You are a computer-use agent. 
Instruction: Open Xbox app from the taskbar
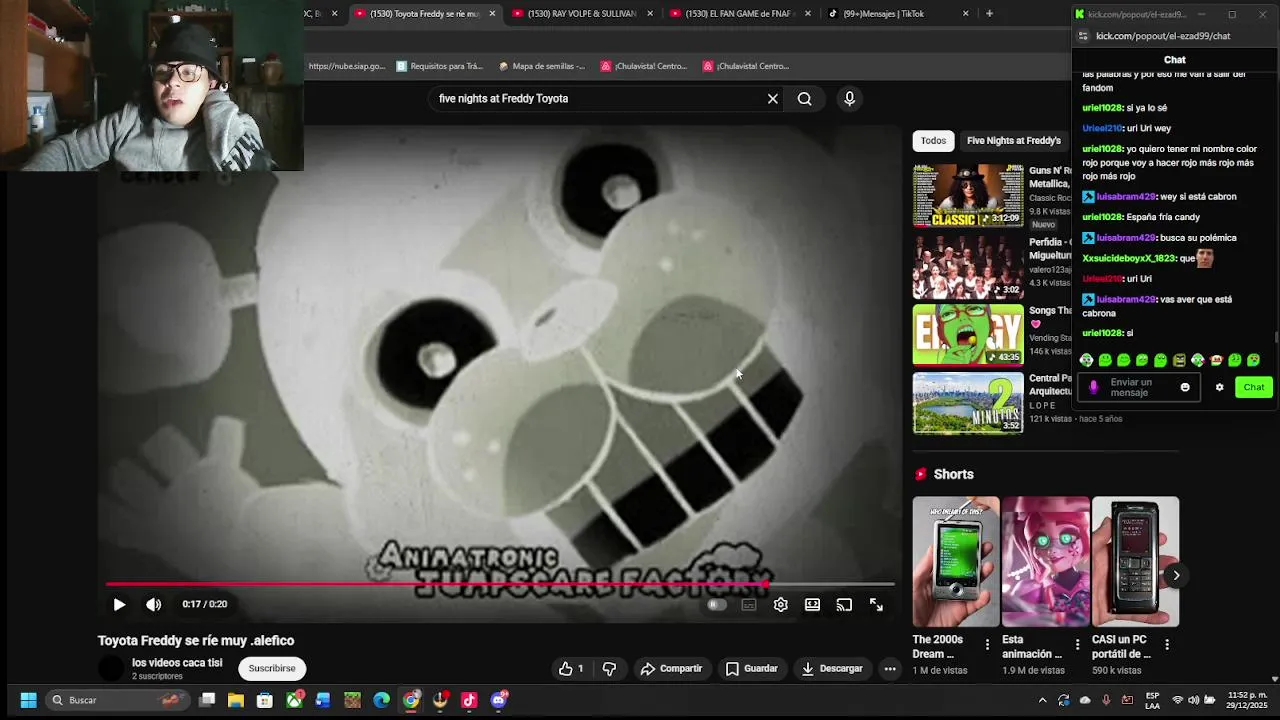(294, 700)
